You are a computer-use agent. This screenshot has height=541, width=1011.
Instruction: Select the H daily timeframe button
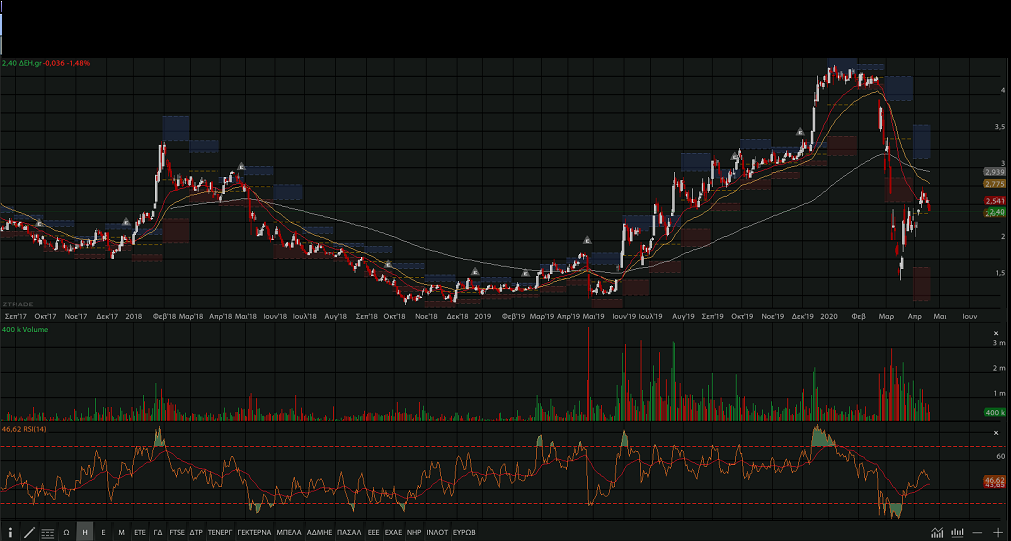85,532
